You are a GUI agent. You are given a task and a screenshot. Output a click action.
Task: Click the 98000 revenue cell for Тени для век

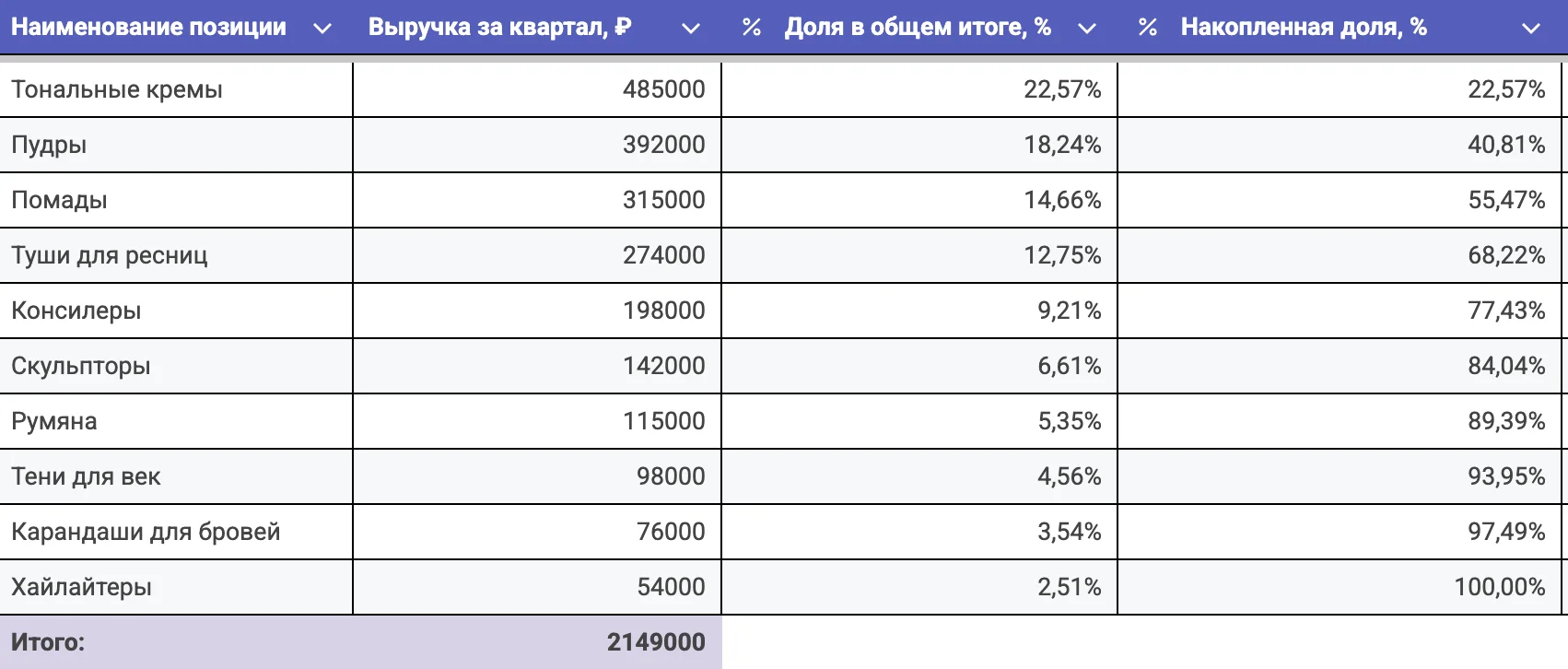coord(670,476)
